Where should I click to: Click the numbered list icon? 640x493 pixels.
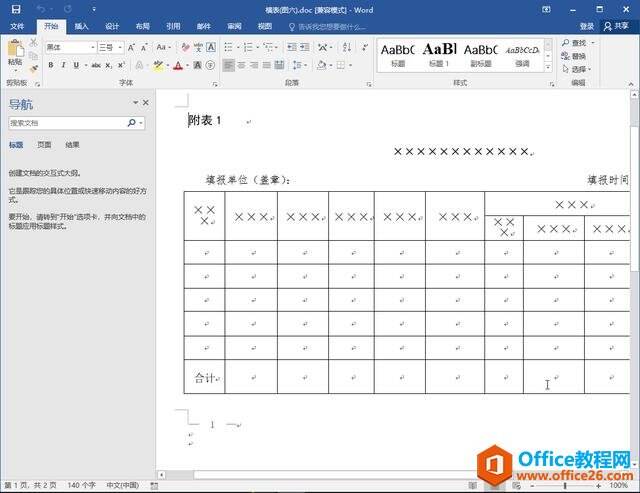pyautogui.click(x=248, y=47)
